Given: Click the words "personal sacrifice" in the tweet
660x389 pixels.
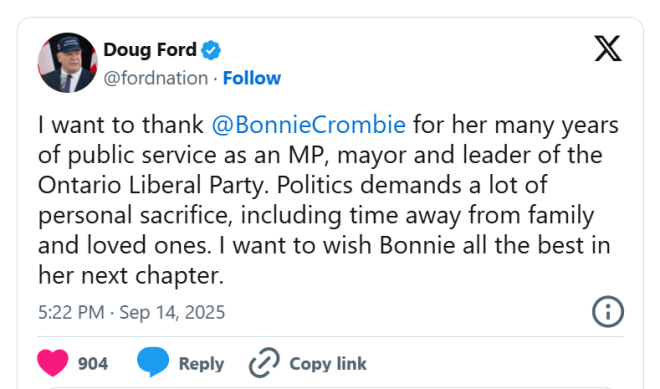Looking at the screenshot, I should coord(133,216).
